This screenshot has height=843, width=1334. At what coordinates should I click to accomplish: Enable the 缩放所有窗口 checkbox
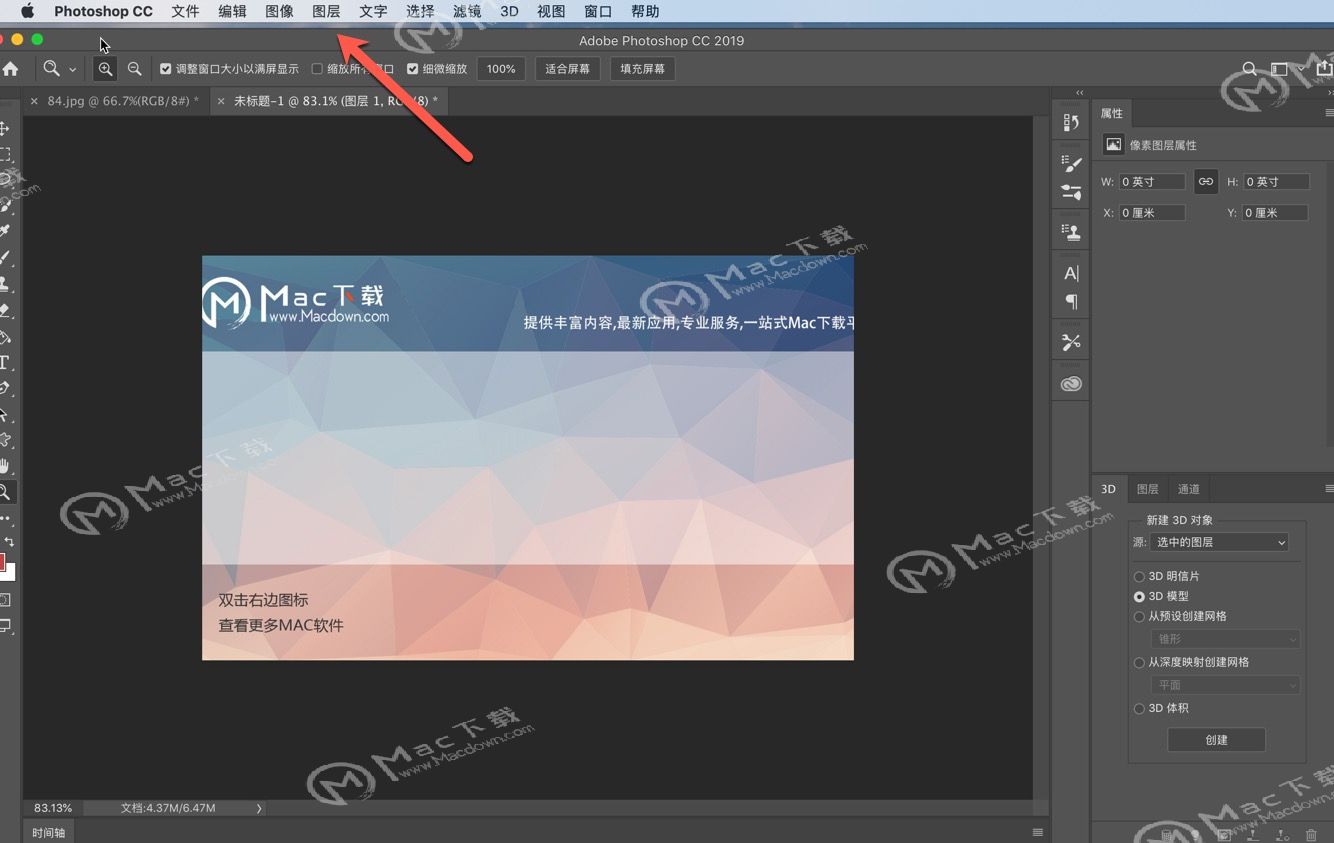click(317, 69)
